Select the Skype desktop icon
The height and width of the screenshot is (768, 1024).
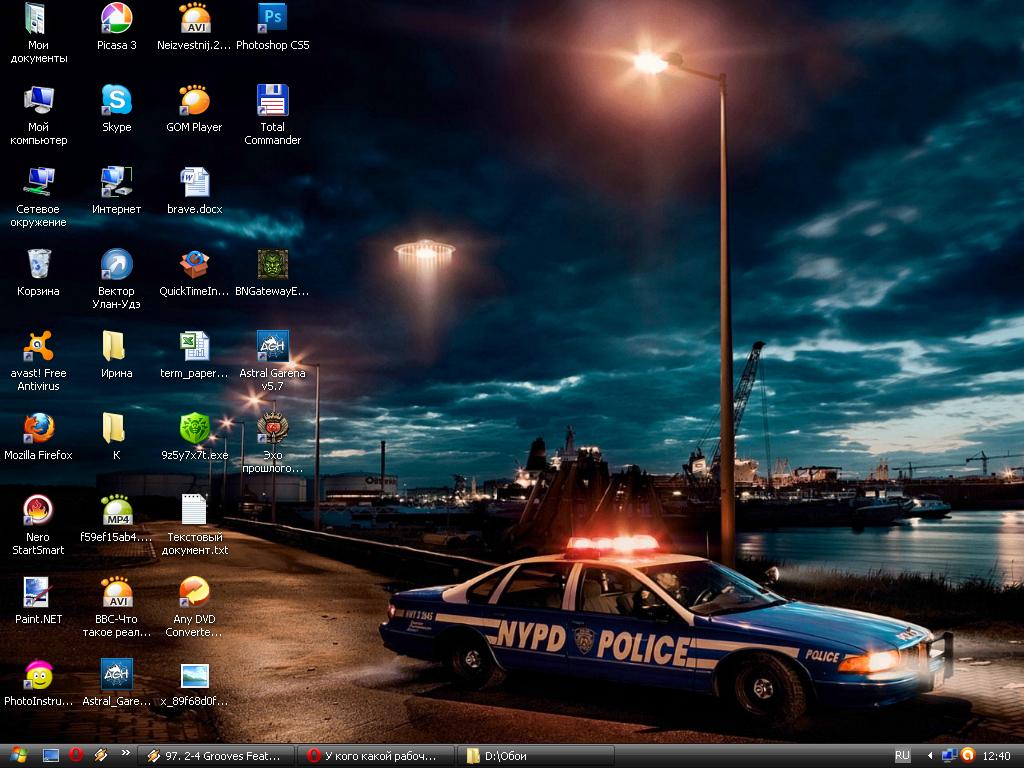click(x=116, y=101)
